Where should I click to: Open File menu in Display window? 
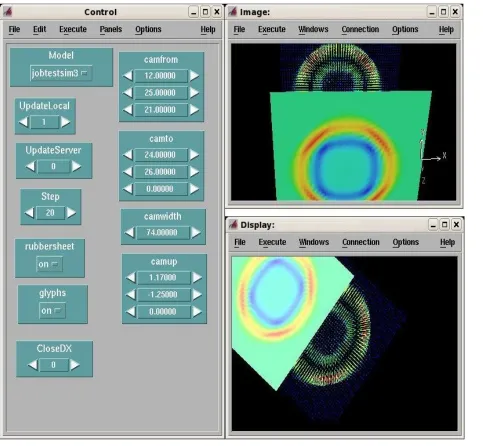[x=240, y=242]
